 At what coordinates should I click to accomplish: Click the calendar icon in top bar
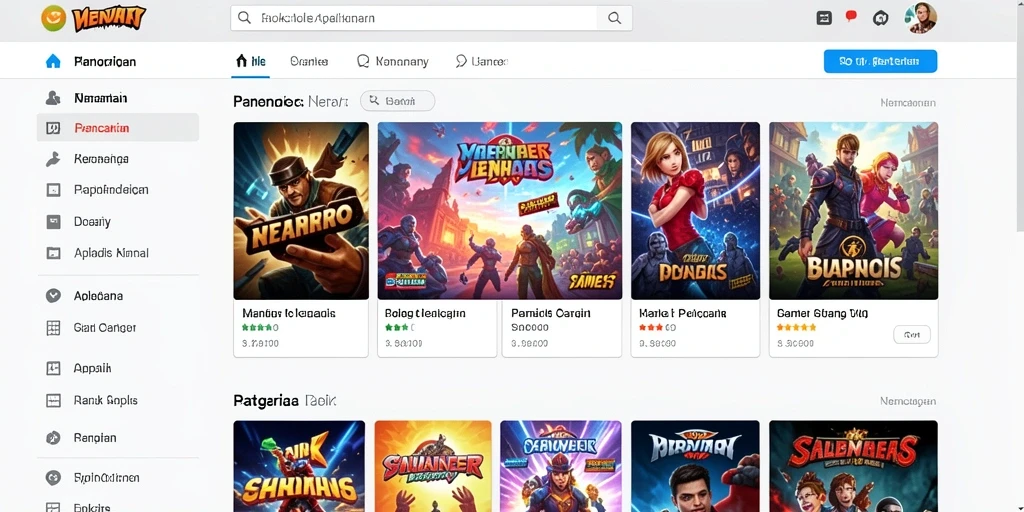point(824,18)
